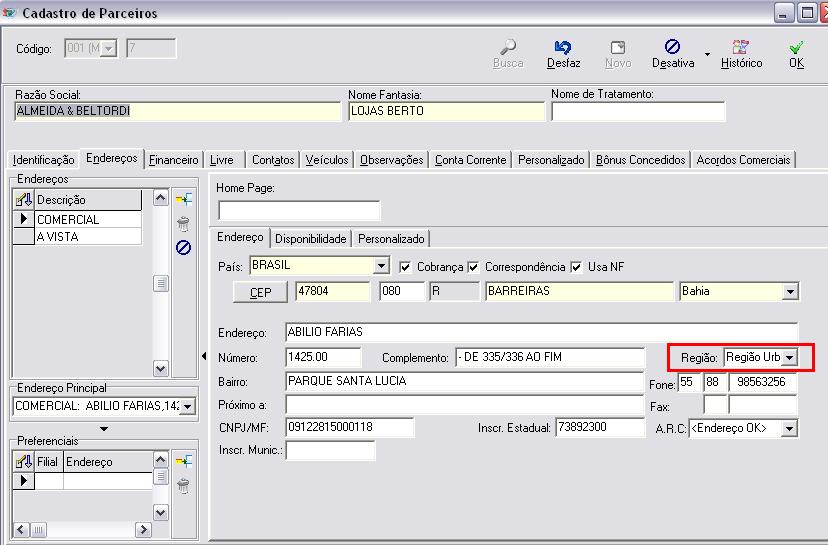Viewport: 828px width, 545px height.
Task: Toggle the Usa NF checkbox
Action: (577, 267)
